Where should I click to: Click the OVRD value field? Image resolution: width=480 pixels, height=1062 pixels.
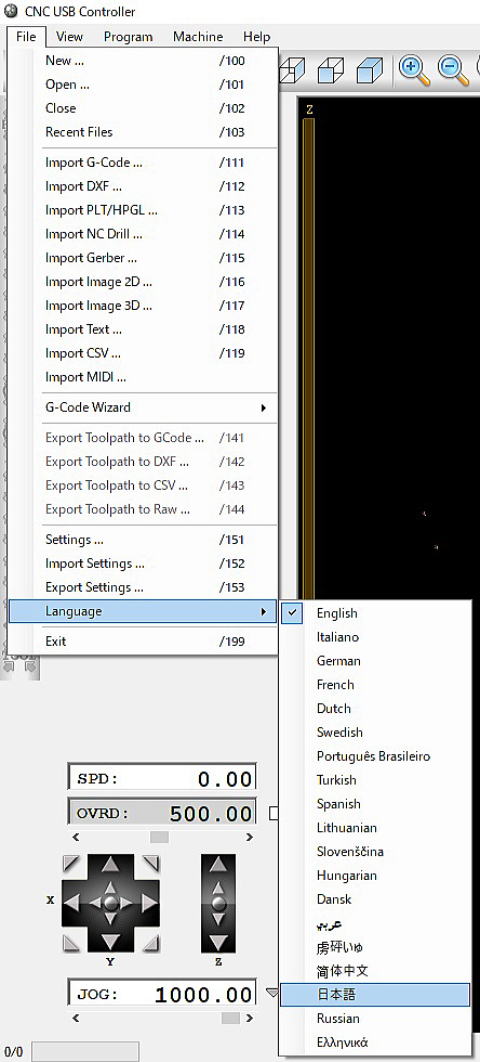[162, 813]
